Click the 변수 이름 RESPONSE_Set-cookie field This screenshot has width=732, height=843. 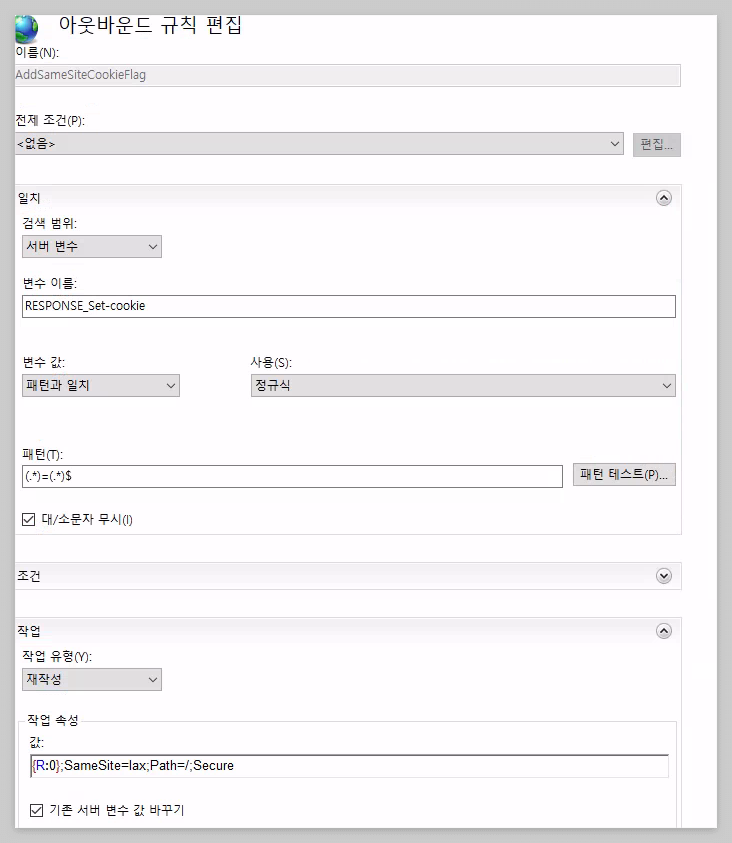pos(349,306)
